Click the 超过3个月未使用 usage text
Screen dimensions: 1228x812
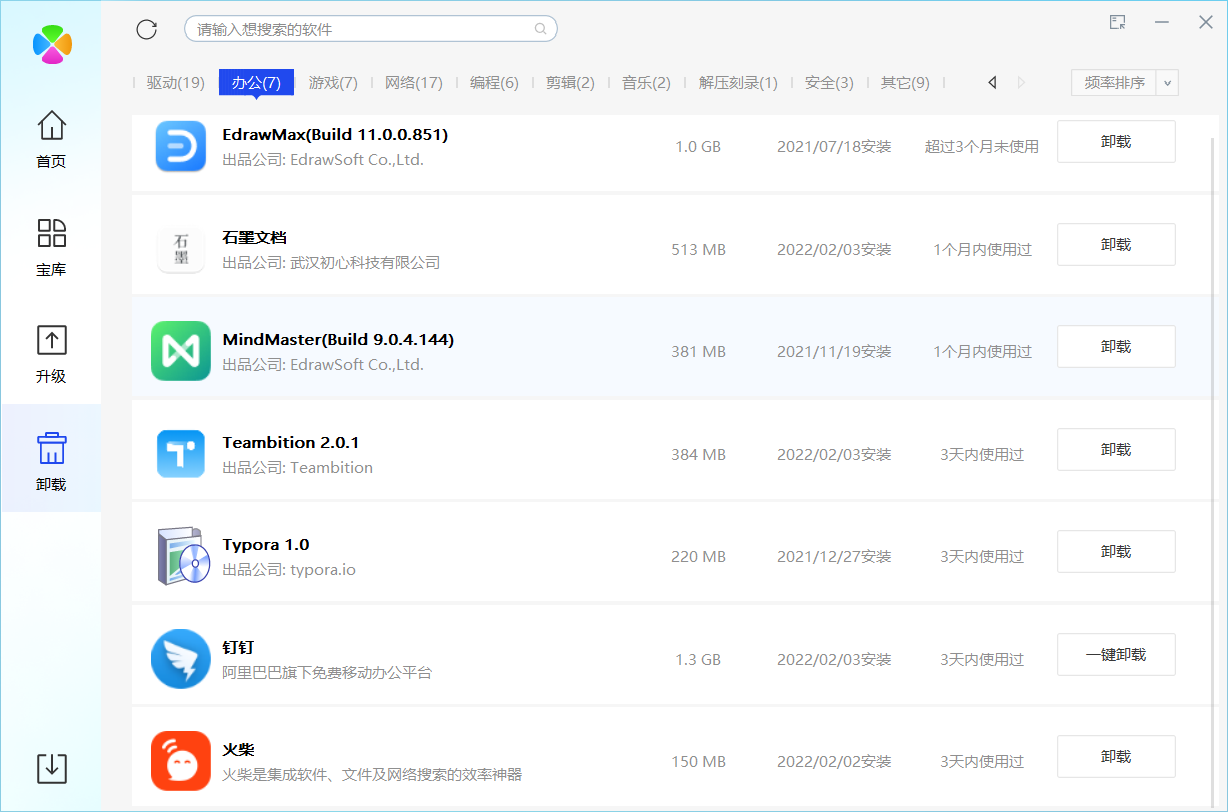coord(982,147)
